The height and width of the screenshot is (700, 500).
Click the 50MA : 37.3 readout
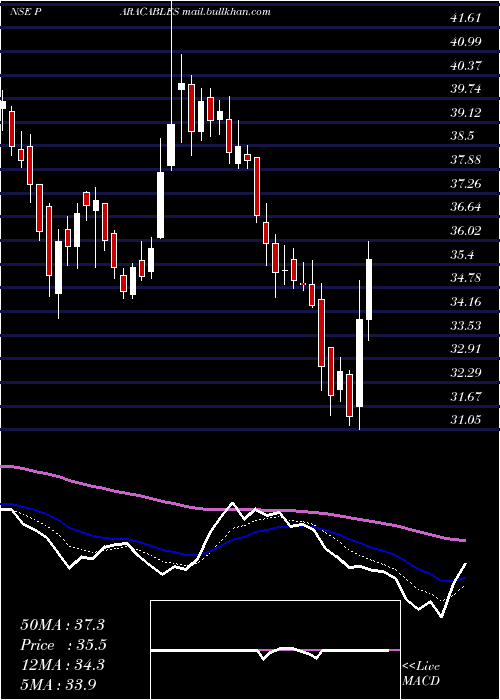62,625
